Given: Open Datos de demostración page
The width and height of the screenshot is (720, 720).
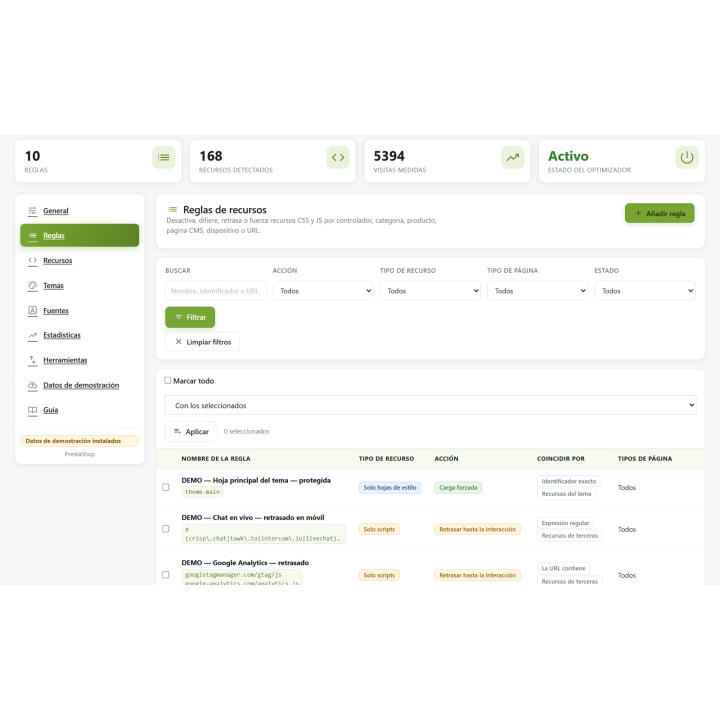Looking at the screenshot, I should coord(81,385).
